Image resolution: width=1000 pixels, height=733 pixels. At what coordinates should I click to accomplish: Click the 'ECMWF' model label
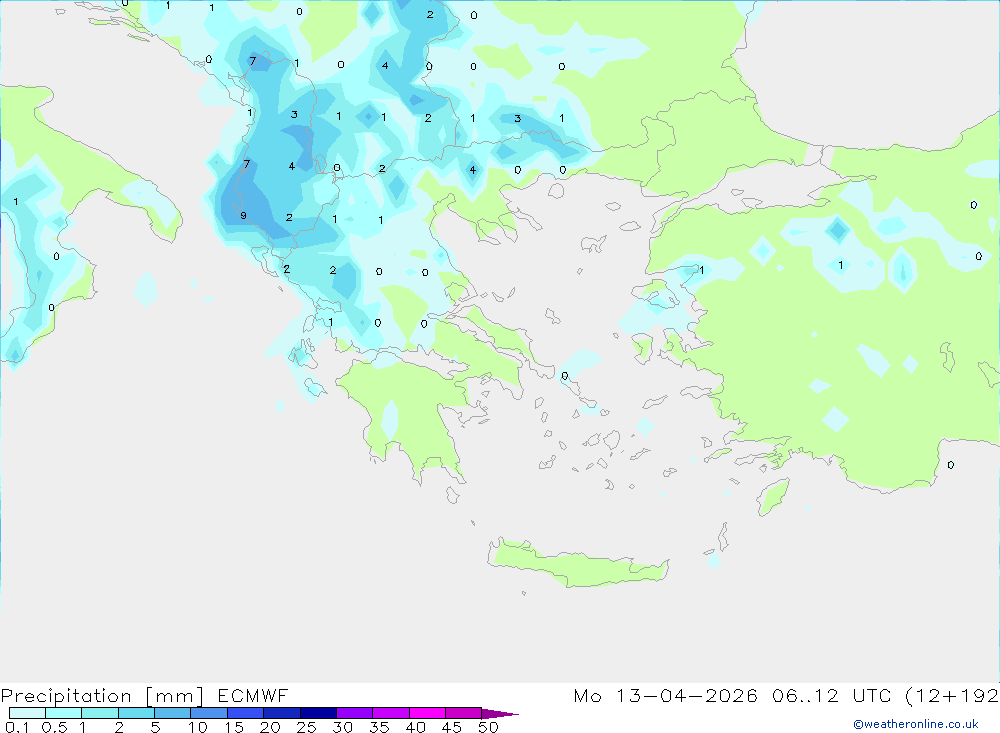tap(253, 695)
